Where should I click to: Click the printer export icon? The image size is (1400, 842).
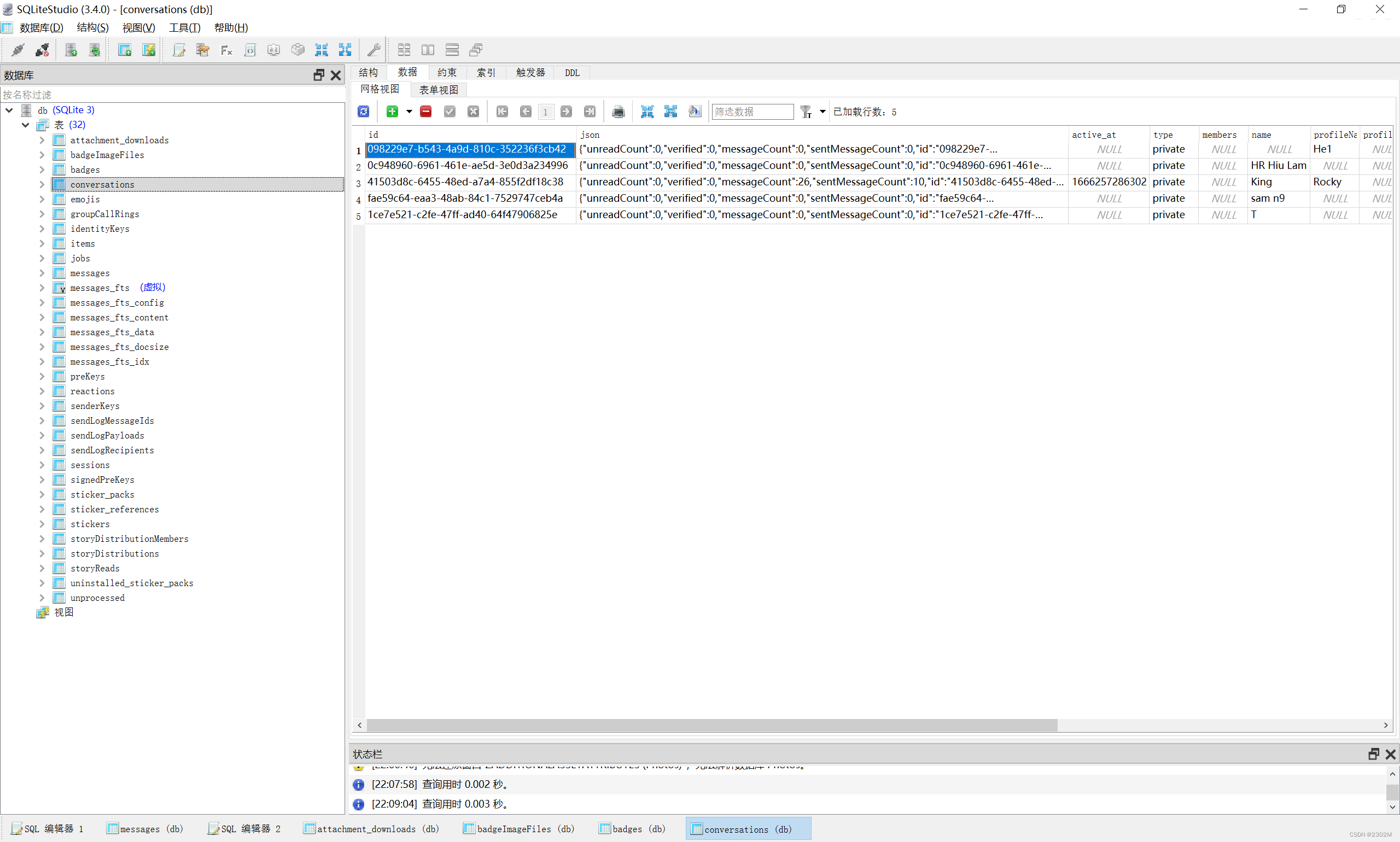point(618,112)
